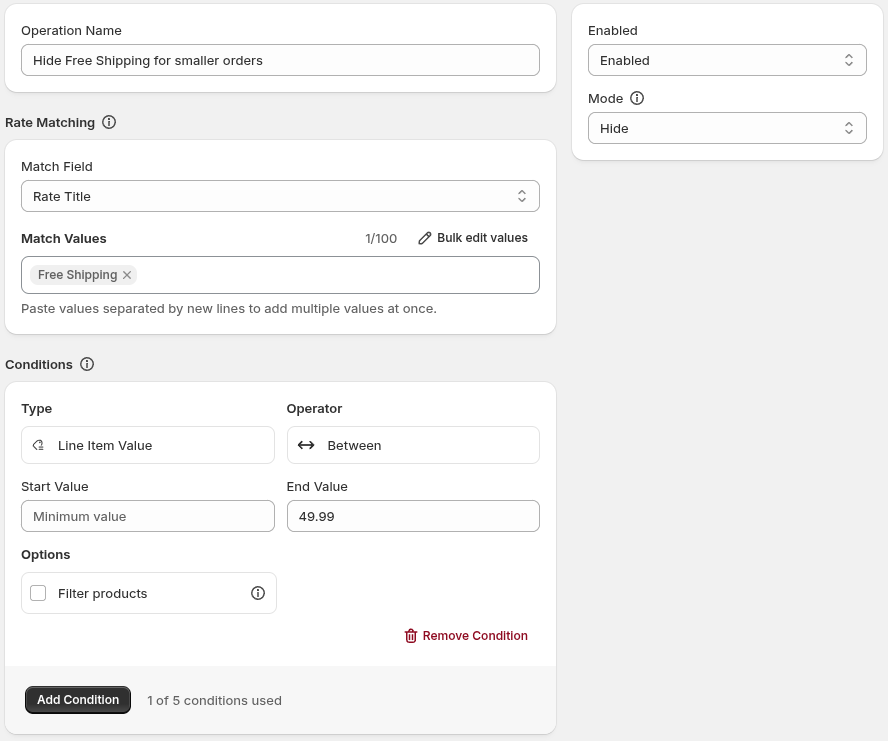Image resolution: width=888 pixels, height=741 pixels.
Task: Click the Free Shipping tag text
Action: (78, 275)
